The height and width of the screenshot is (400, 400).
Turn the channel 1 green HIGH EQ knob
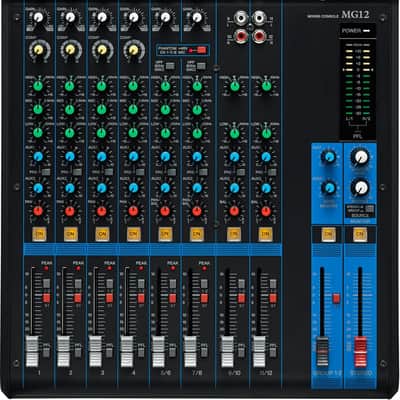click(38, 86)
